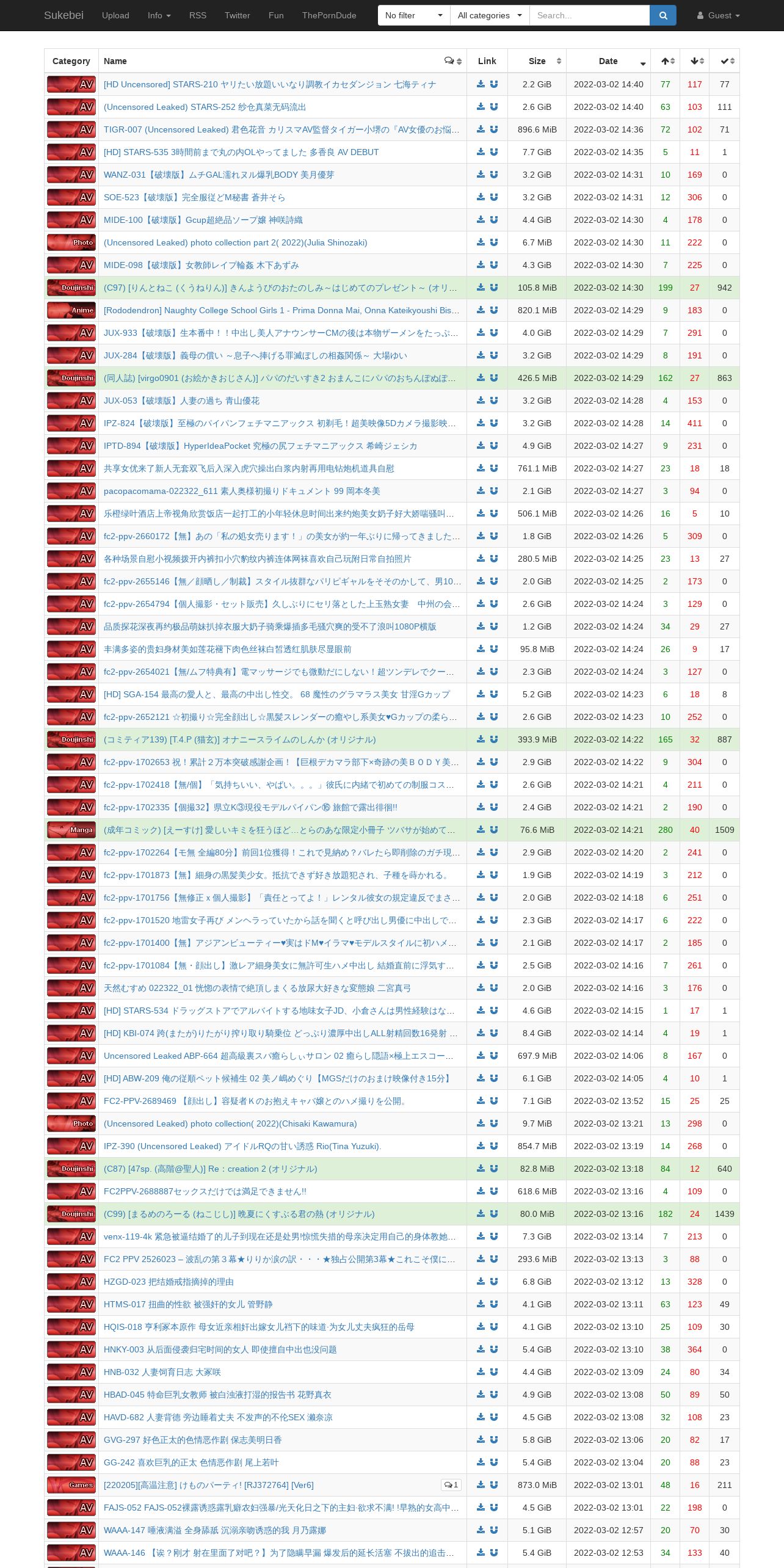The height and width of the screenshot is (1568, 784).
Task: Open magnet link for HZGD-023 row
Action: [494, 1282]
